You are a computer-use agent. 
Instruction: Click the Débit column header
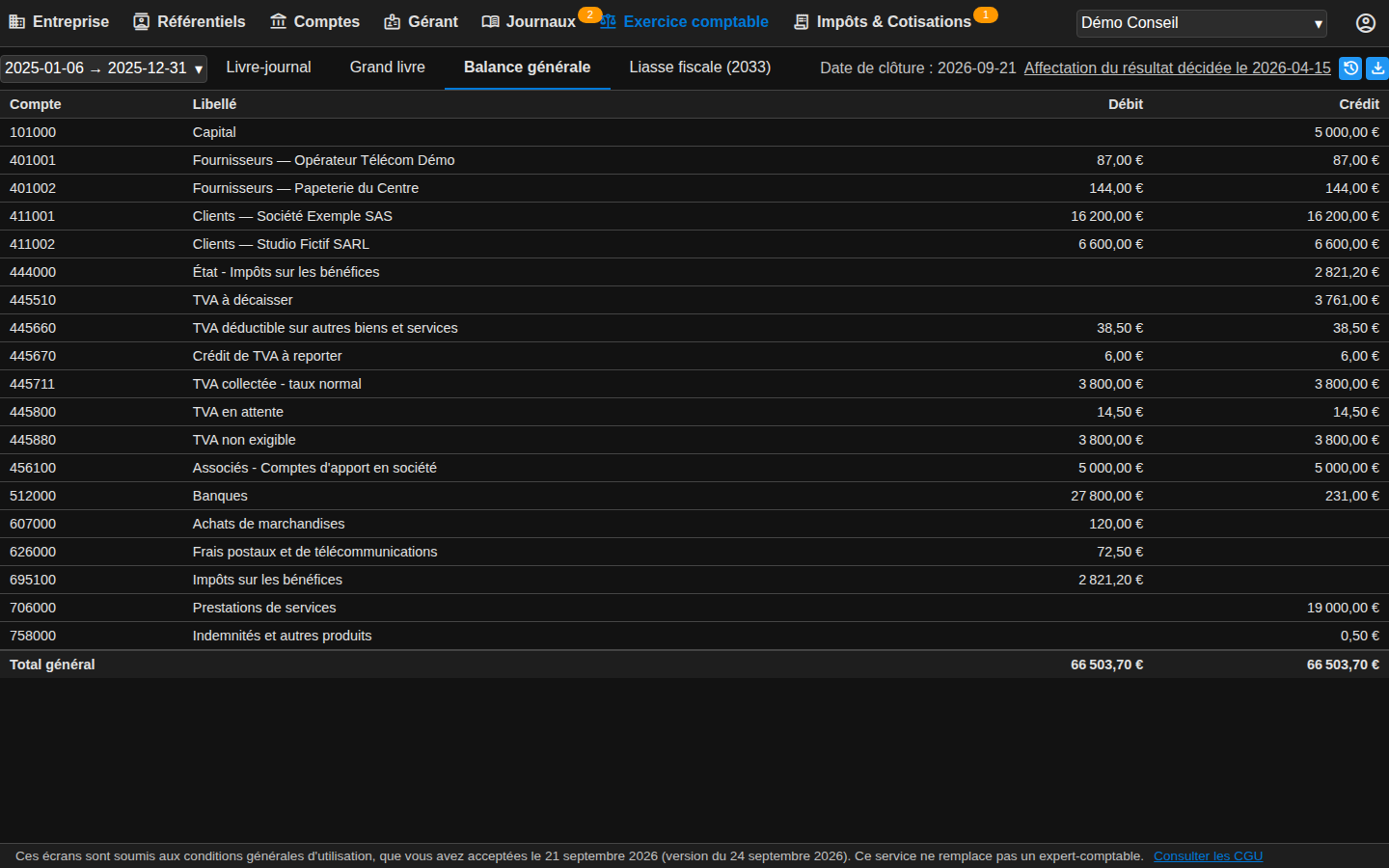click(x=1126, y=104)
